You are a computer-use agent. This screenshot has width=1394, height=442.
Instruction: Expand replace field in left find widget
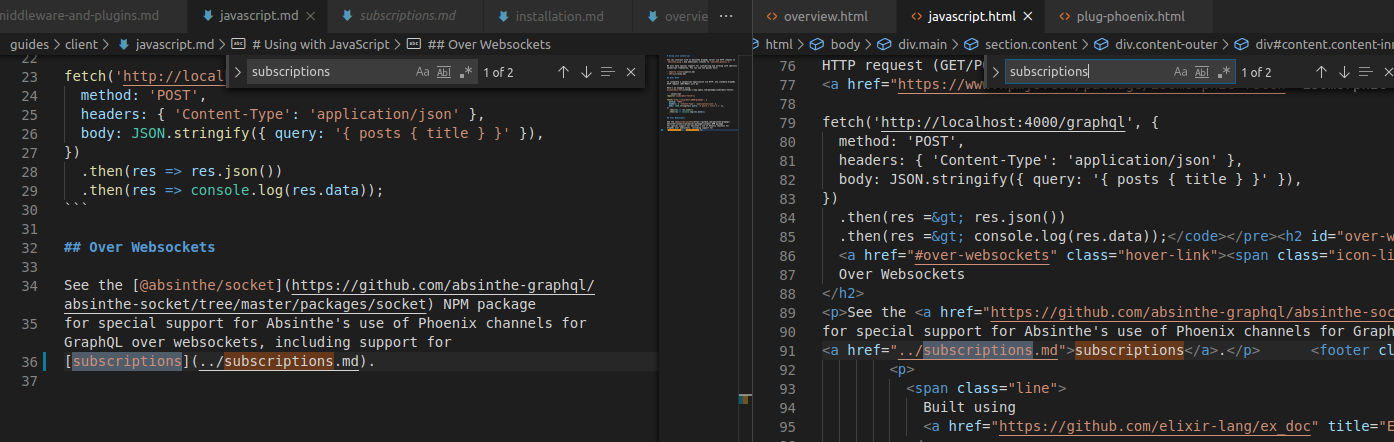pyautogui.click(x=238, y=72)
